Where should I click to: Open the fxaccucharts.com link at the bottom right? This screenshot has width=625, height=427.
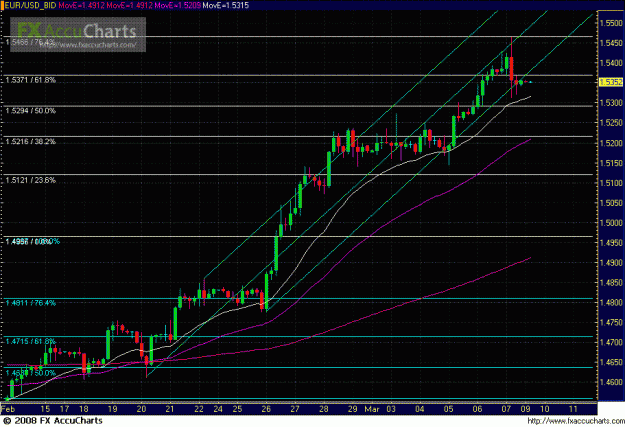point(576,421)
